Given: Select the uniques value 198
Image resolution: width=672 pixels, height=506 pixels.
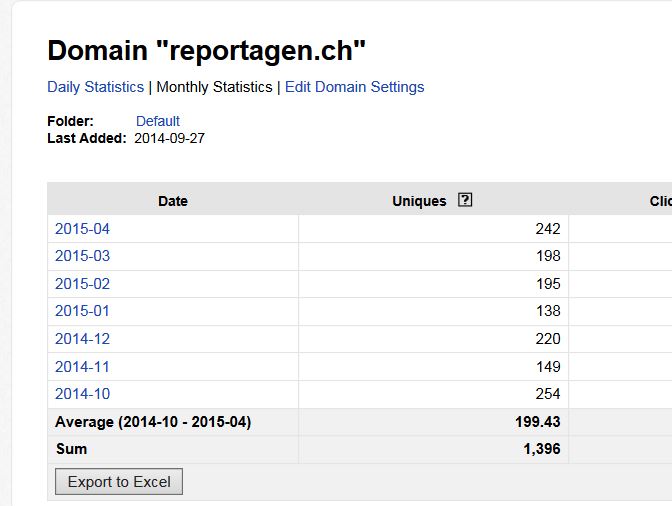Looking at the screenshot, I should (548, 256).
